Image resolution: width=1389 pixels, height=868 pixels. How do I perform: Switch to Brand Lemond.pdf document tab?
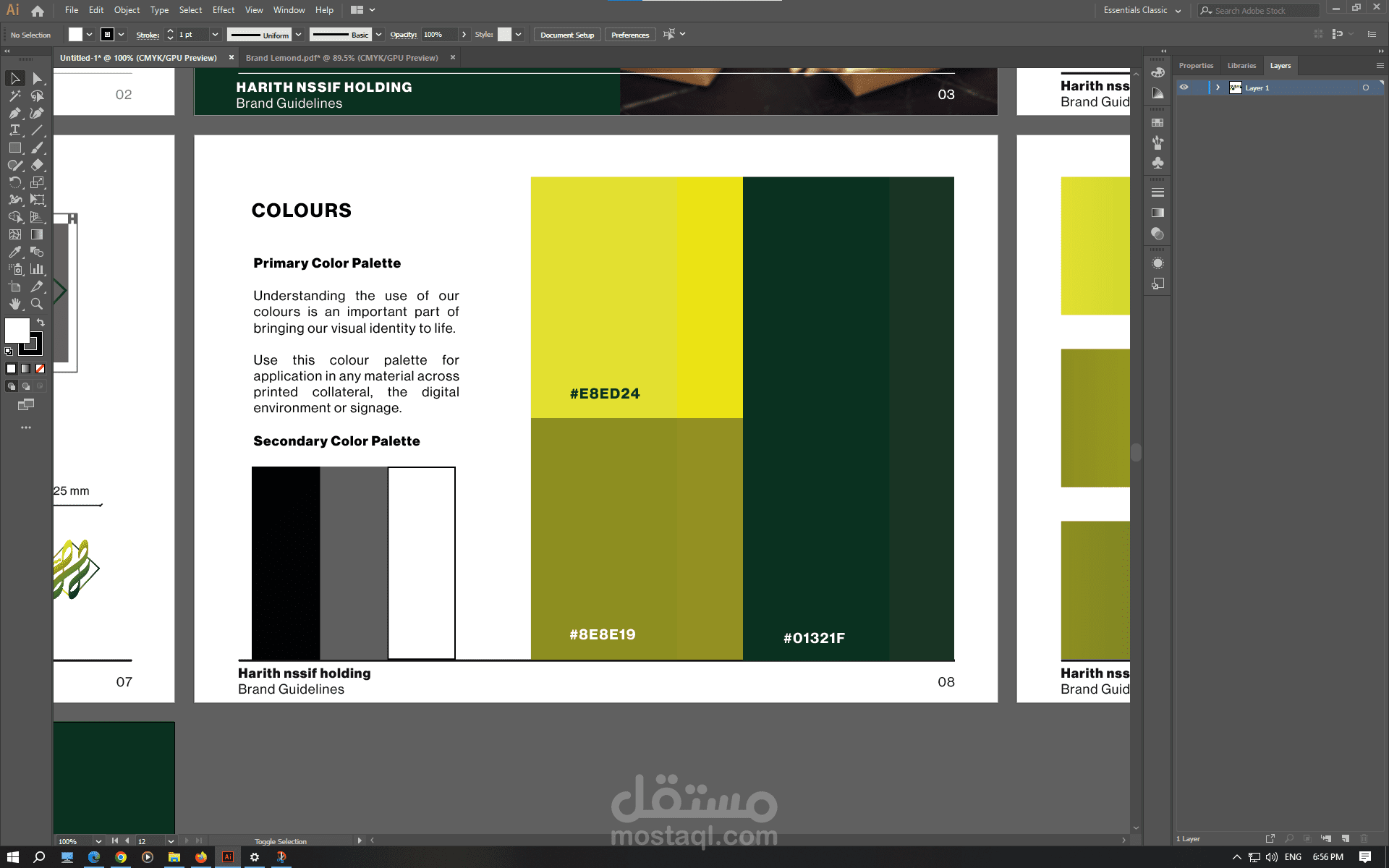coord(341,58)
